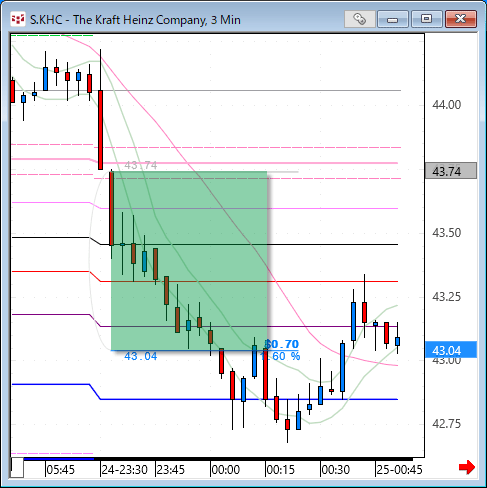Image resolution: width=487 pixels, height=488 pixels.
Task: Click the blue scroll bar segment above time axis
Action: tap(59, 459)
